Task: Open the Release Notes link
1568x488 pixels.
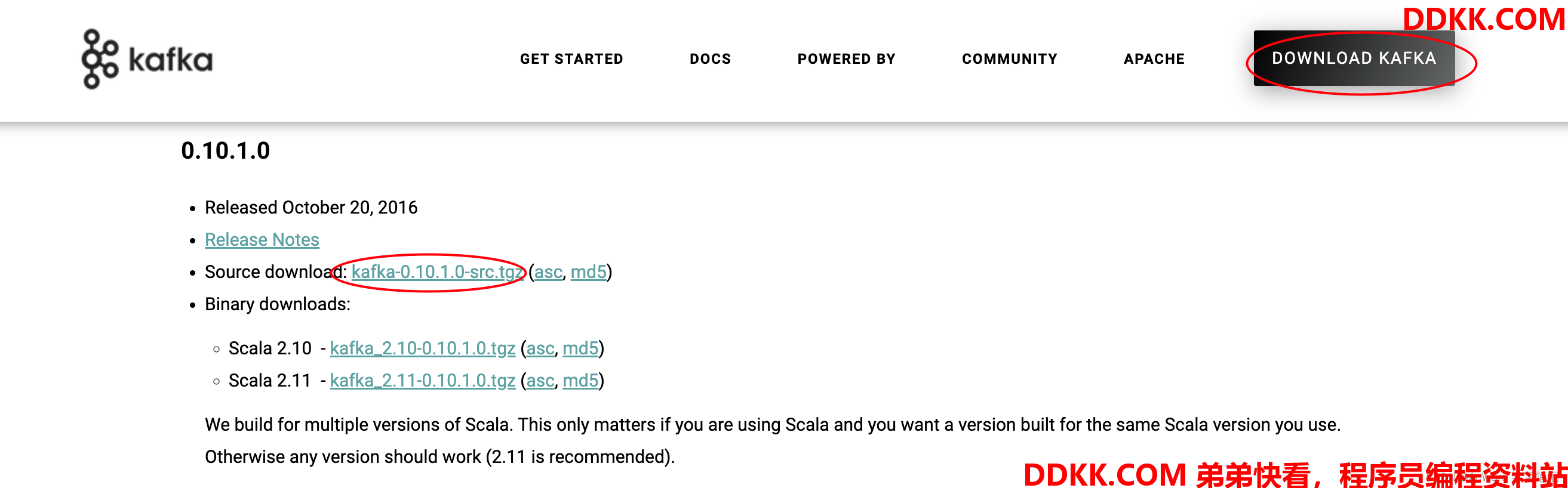Action: (262, 240)
